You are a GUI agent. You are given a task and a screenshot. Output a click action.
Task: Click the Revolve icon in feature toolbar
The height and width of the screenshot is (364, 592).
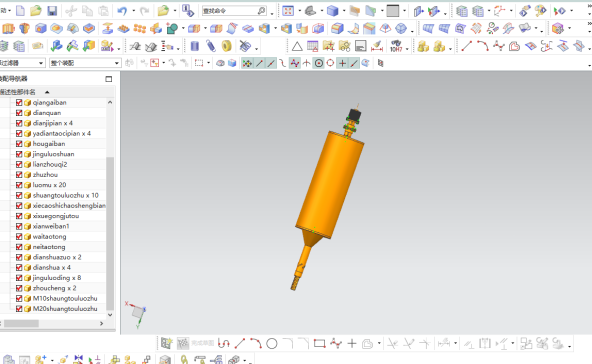(x=25, y=28)
